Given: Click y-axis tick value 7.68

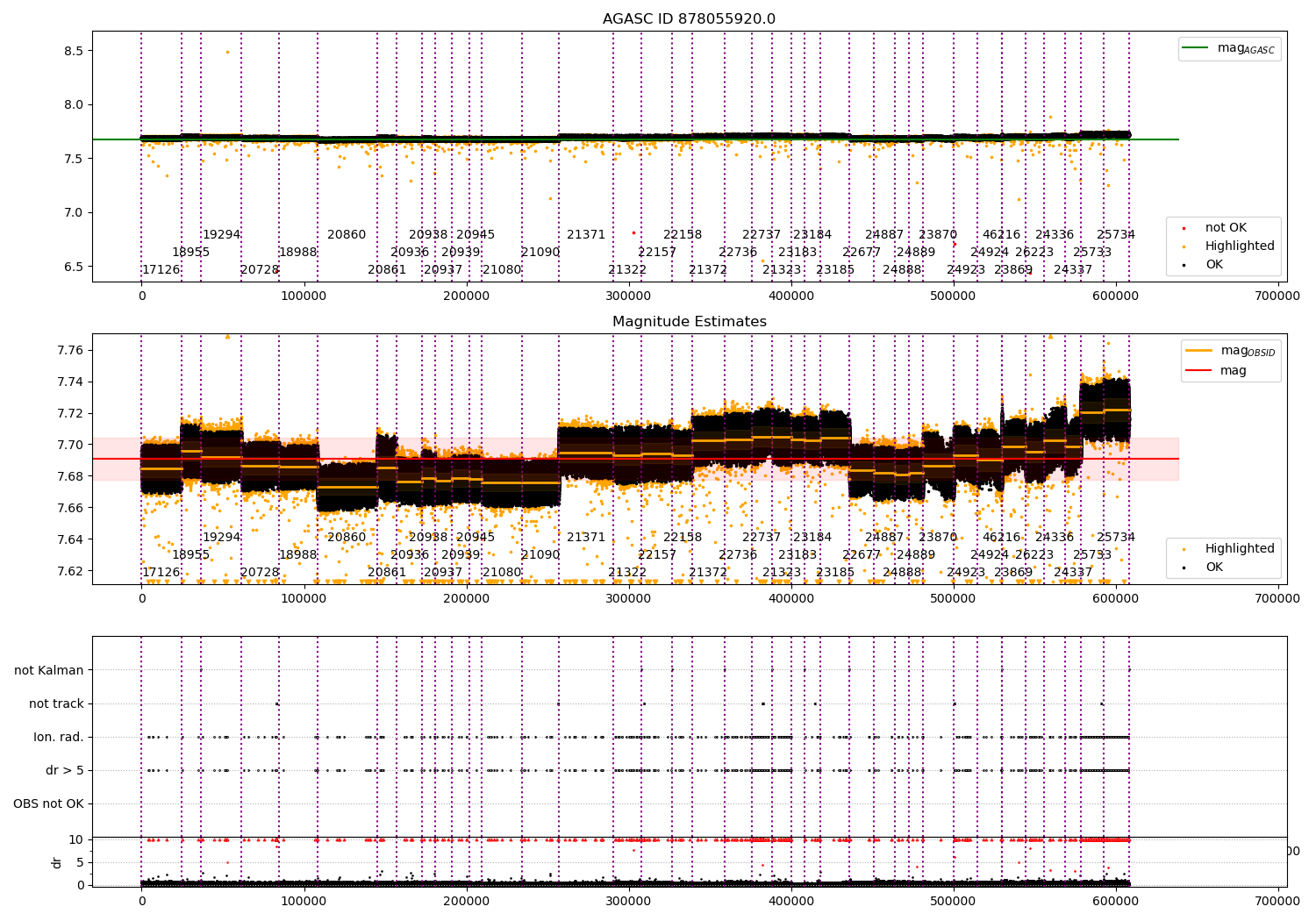Looking at the screenshot, I should pyautogui.click(x=70, y=476).
